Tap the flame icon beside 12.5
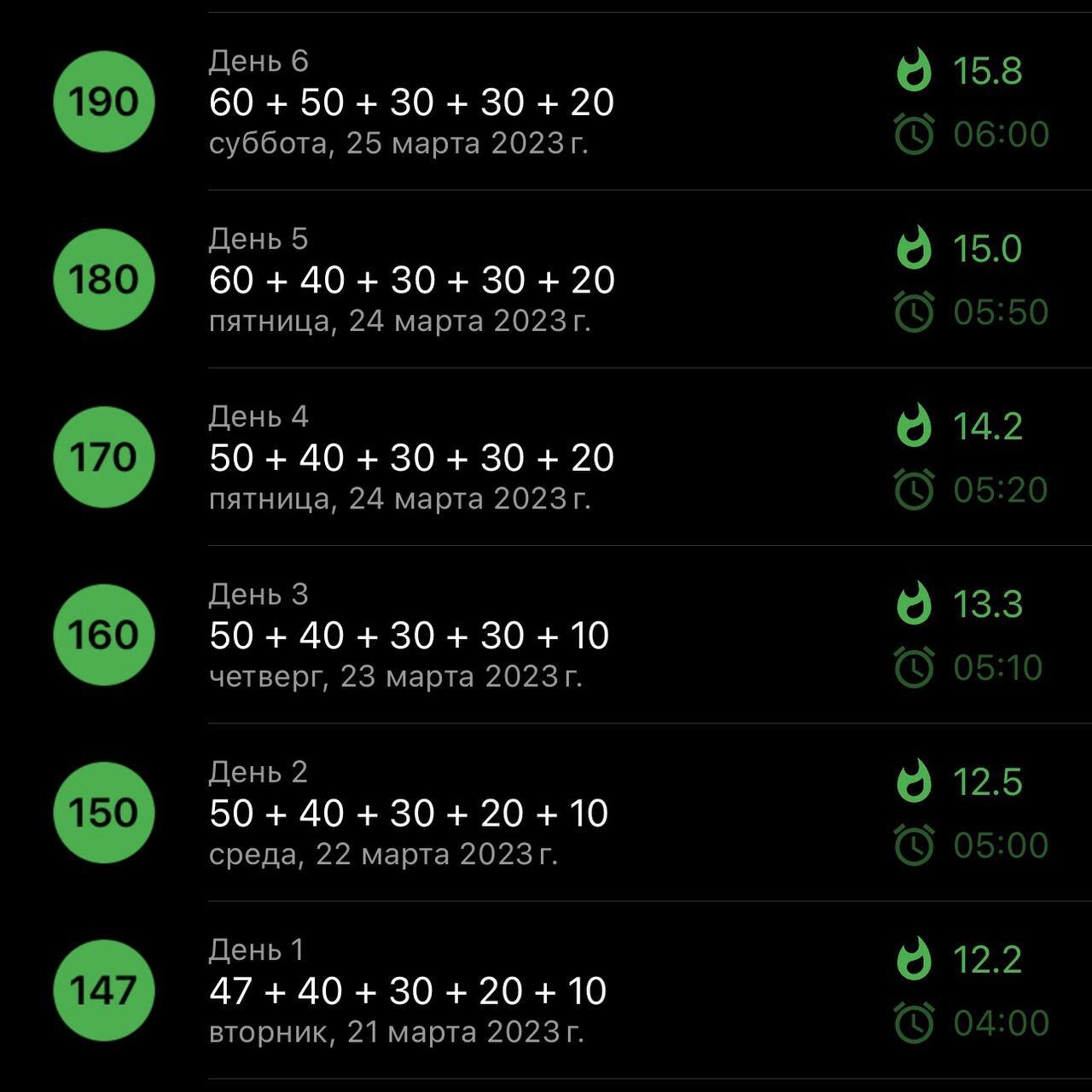The image size is (1092, 1092). click(914, 781)
